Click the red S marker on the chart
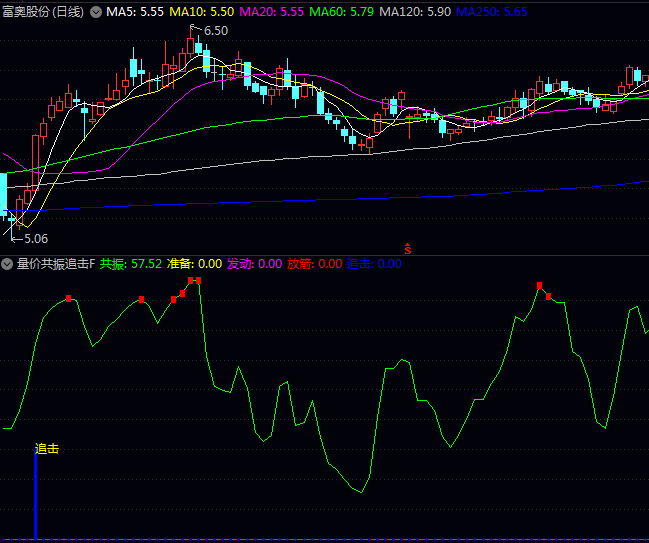This screenshot has width=649, height=543. point(407,248)
